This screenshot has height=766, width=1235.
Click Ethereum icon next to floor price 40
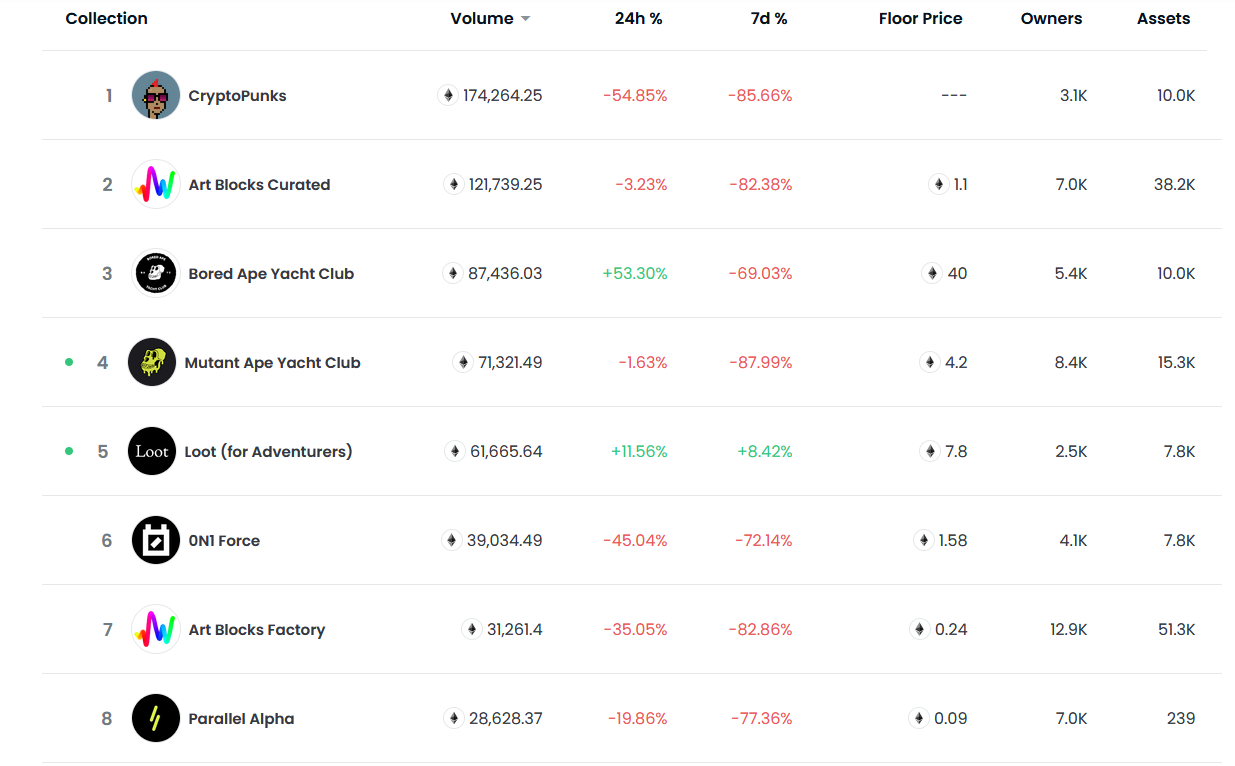pos(932,274)
